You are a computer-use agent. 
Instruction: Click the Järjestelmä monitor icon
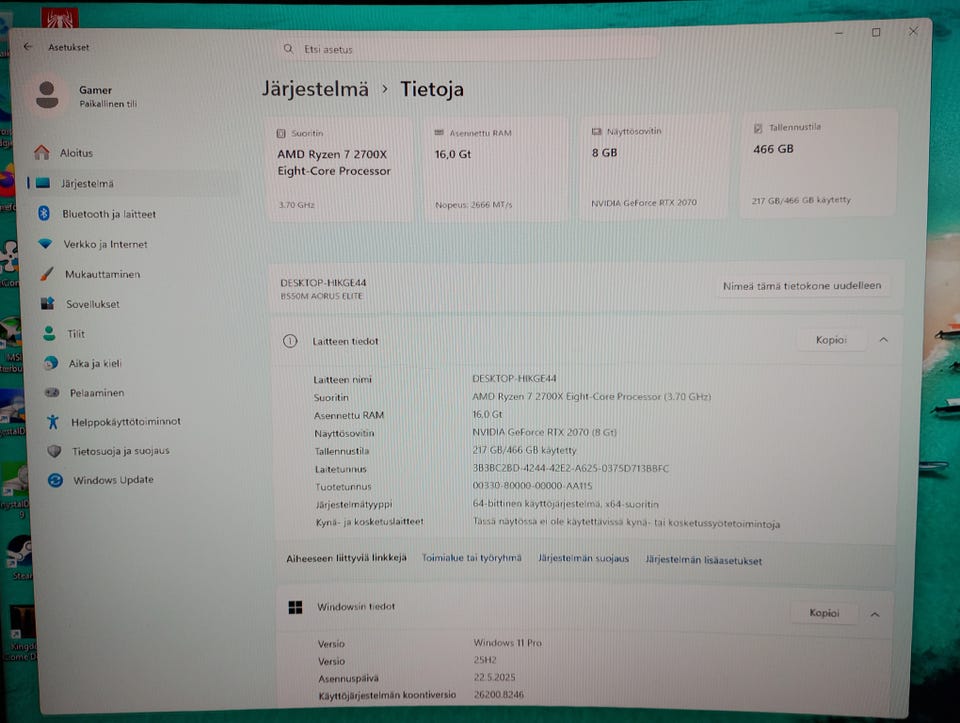43,183
